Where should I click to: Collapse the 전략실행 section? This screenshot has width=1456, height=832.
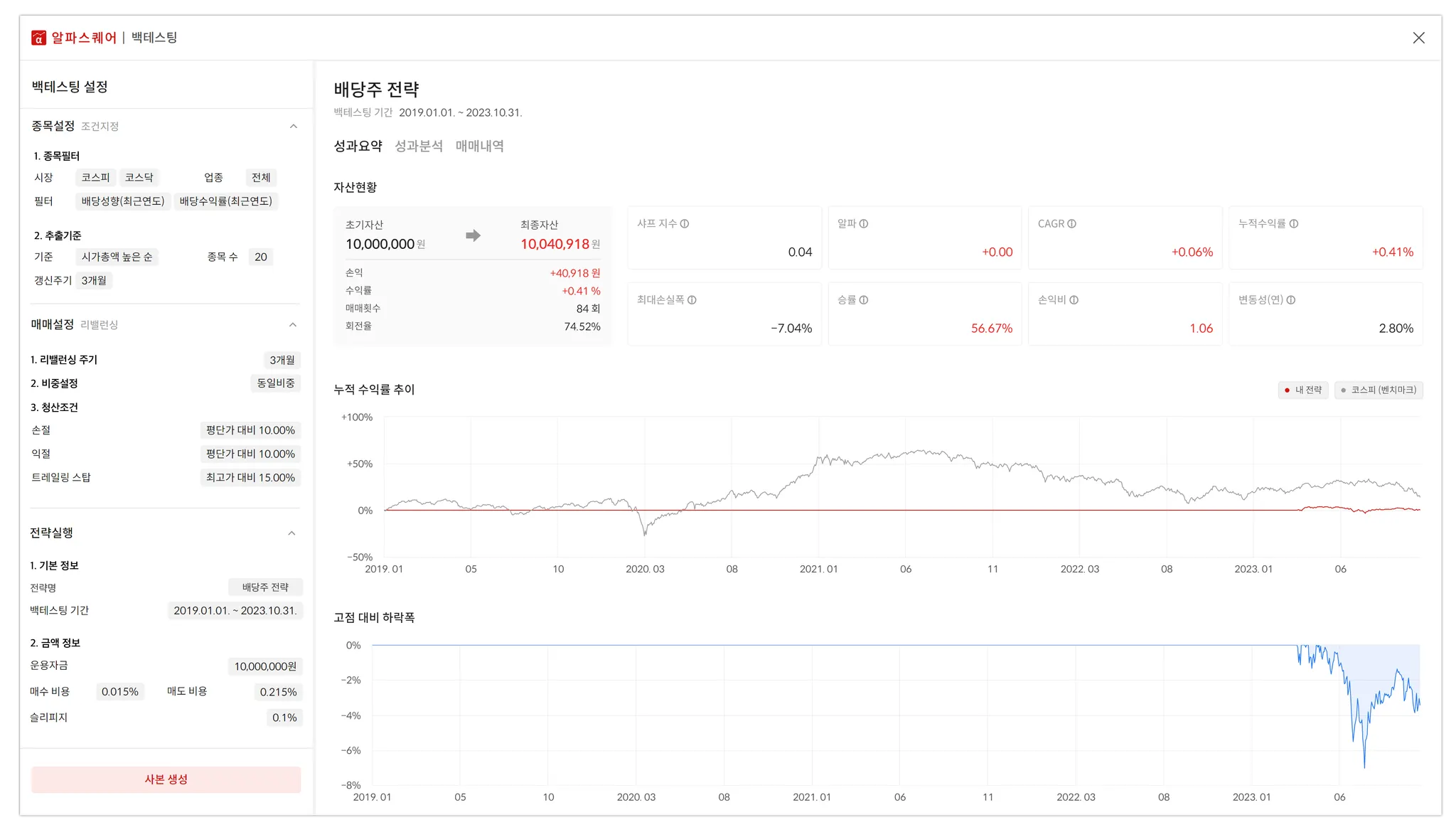point(291,533)
